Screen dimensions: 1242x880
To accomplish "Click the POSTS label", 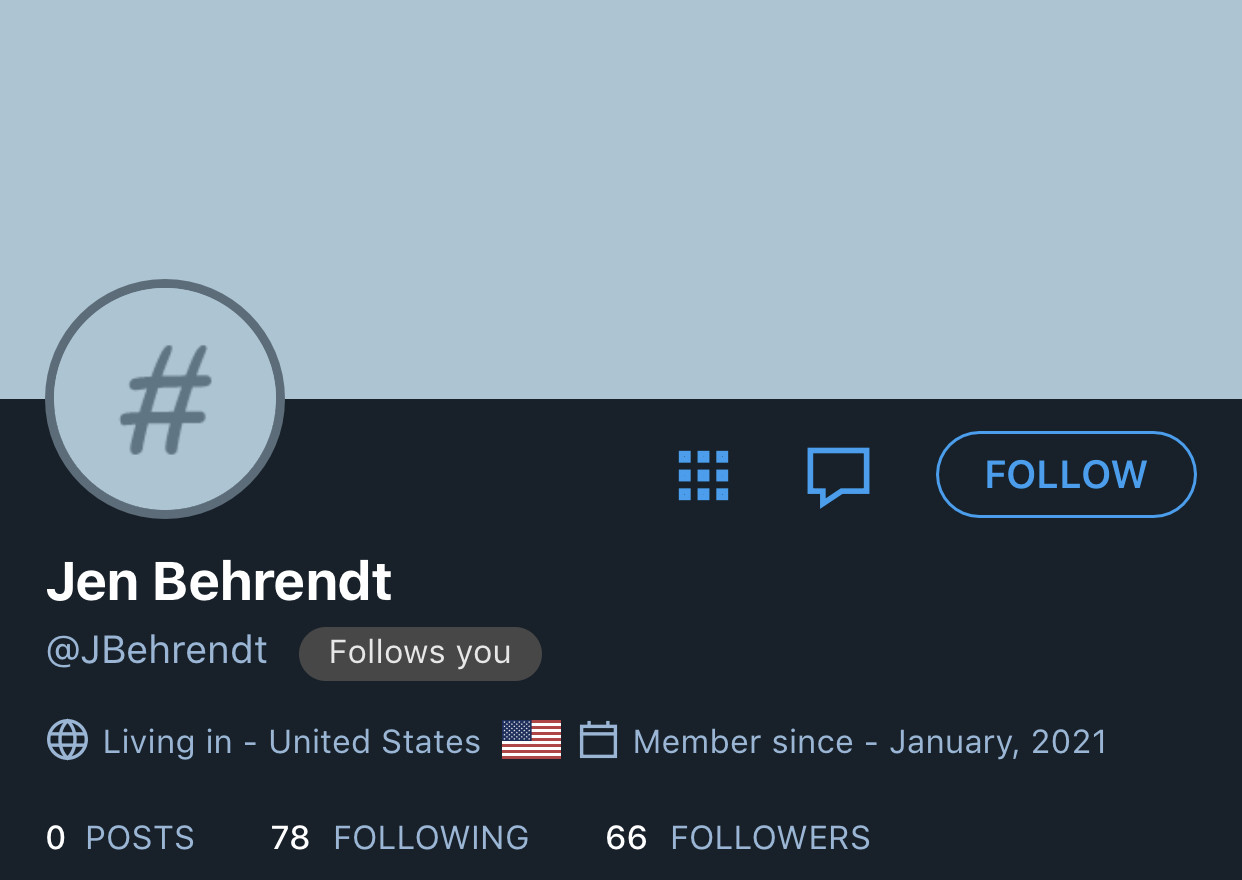I will [140, 838].
